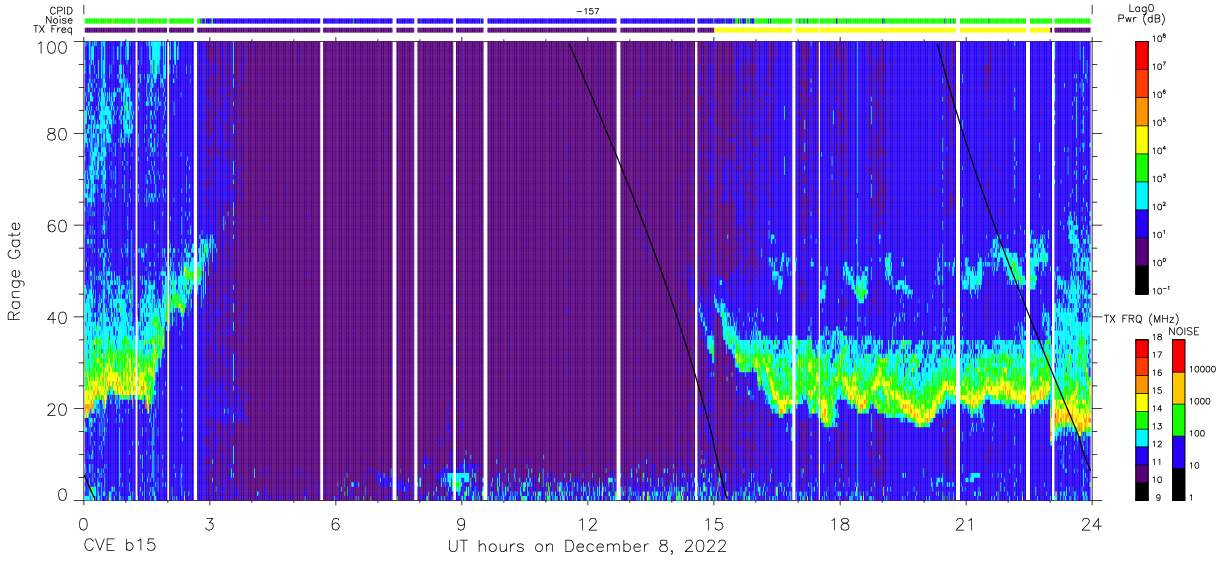This screenshot has width=1228, height=567.
Task: Click the blue segment of the NOISE color bar
Action: 1178,452
